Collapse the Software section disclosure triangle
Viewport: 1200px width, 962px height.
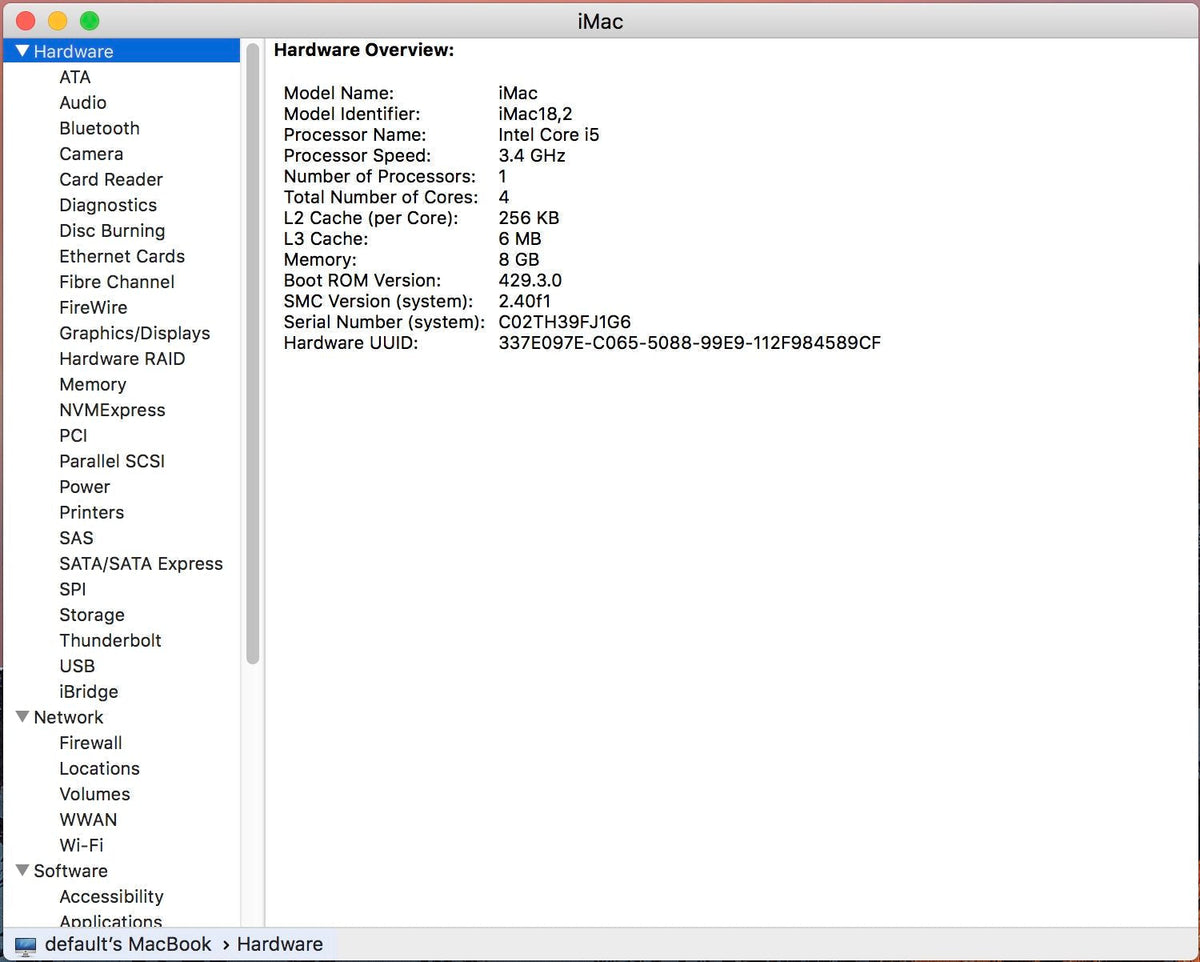pos(22,871)
